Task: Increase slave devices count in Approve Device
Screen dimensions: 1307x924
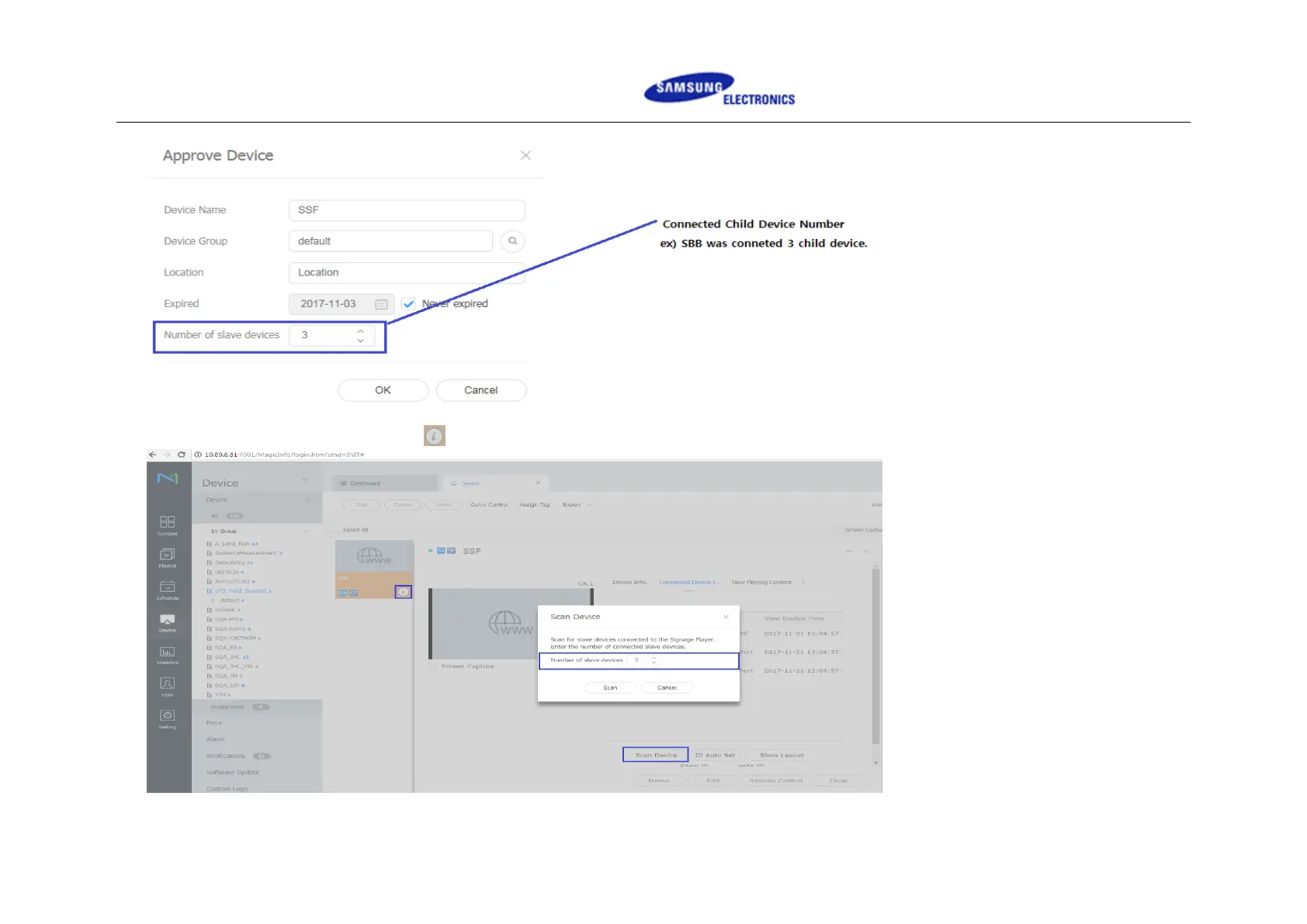Action: [x=360, y=330]
